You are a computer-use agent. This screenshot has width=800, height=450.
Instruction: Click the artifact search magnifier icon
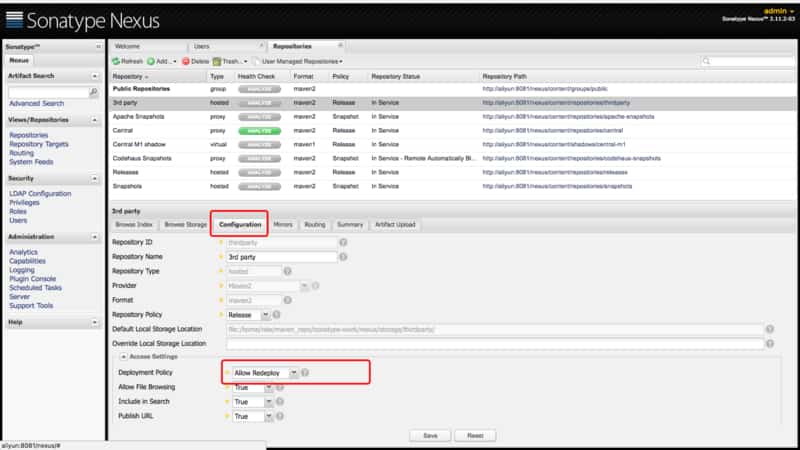point(93,92)
